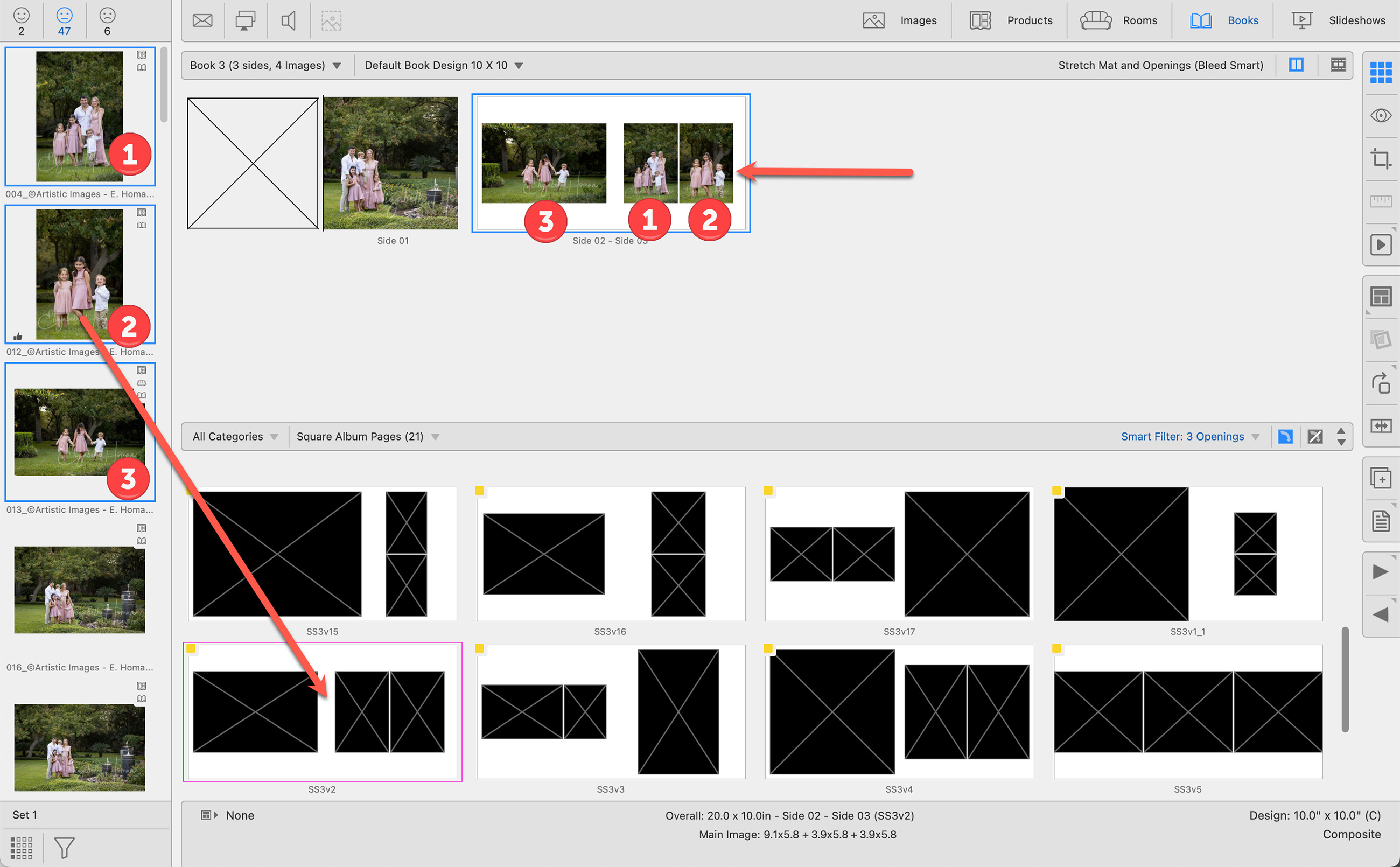Open the filter funnel icon
This screenshot has height=867, width=1400.
point(64,847)
